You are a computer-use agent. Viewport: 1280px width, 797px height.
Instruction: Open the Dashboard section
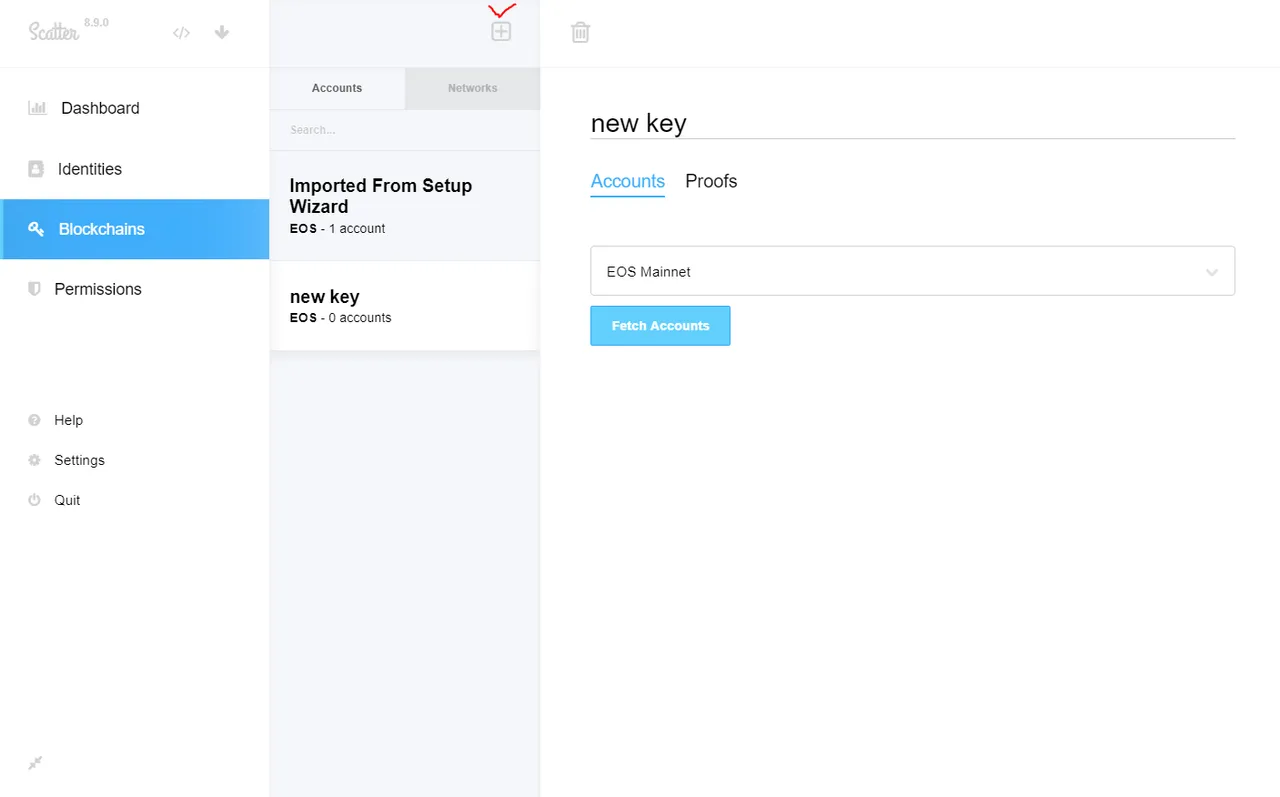pyautogui.click(x=134, y=108)
